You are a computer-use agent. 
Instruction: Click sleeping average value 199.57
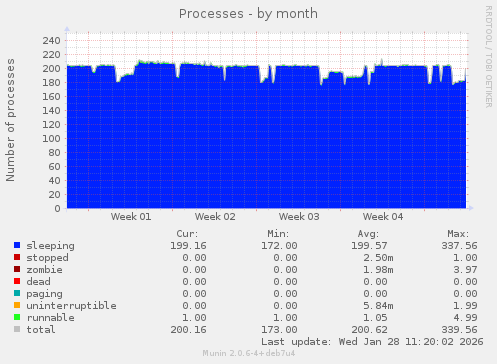[369, 246]
